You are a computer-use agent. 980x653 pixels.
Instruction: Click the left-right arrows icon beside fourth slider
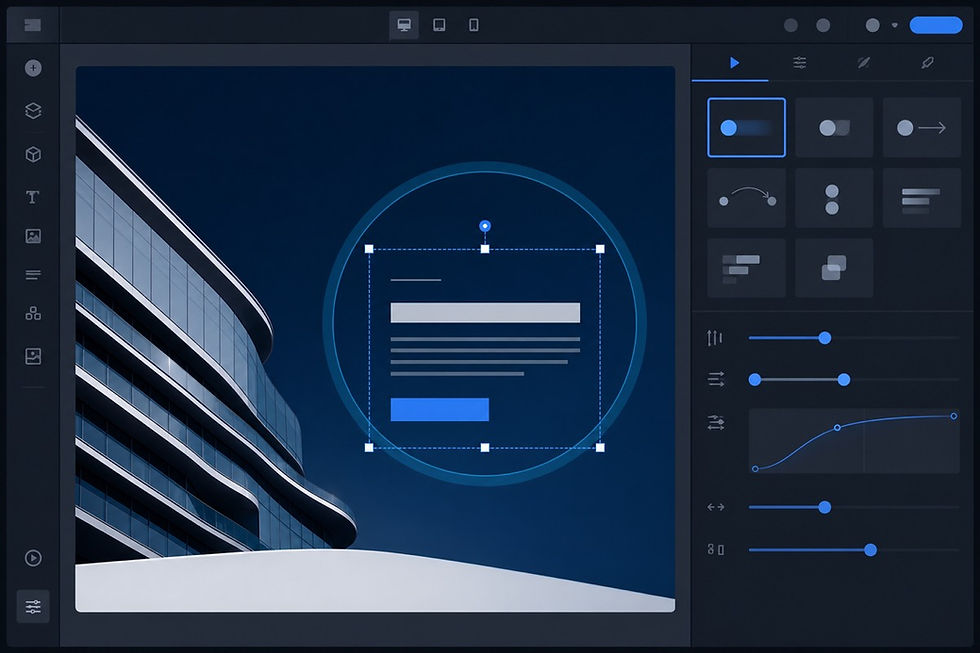[x=716, y=507]
